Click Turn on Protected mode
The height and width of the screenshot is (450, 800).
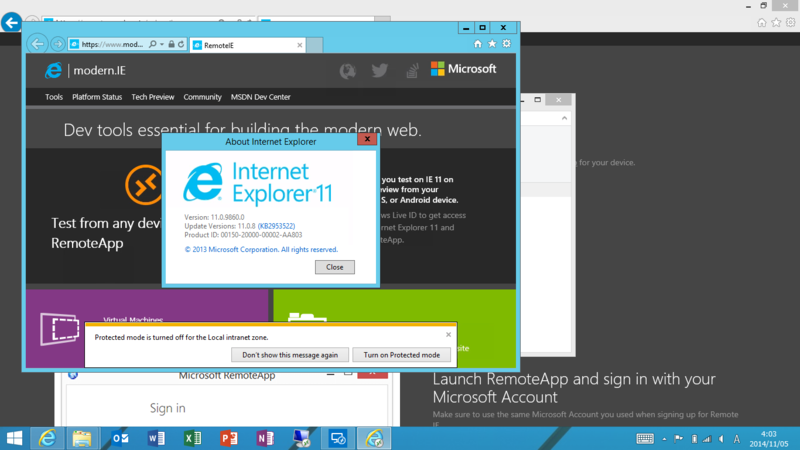tap(402, 355)
